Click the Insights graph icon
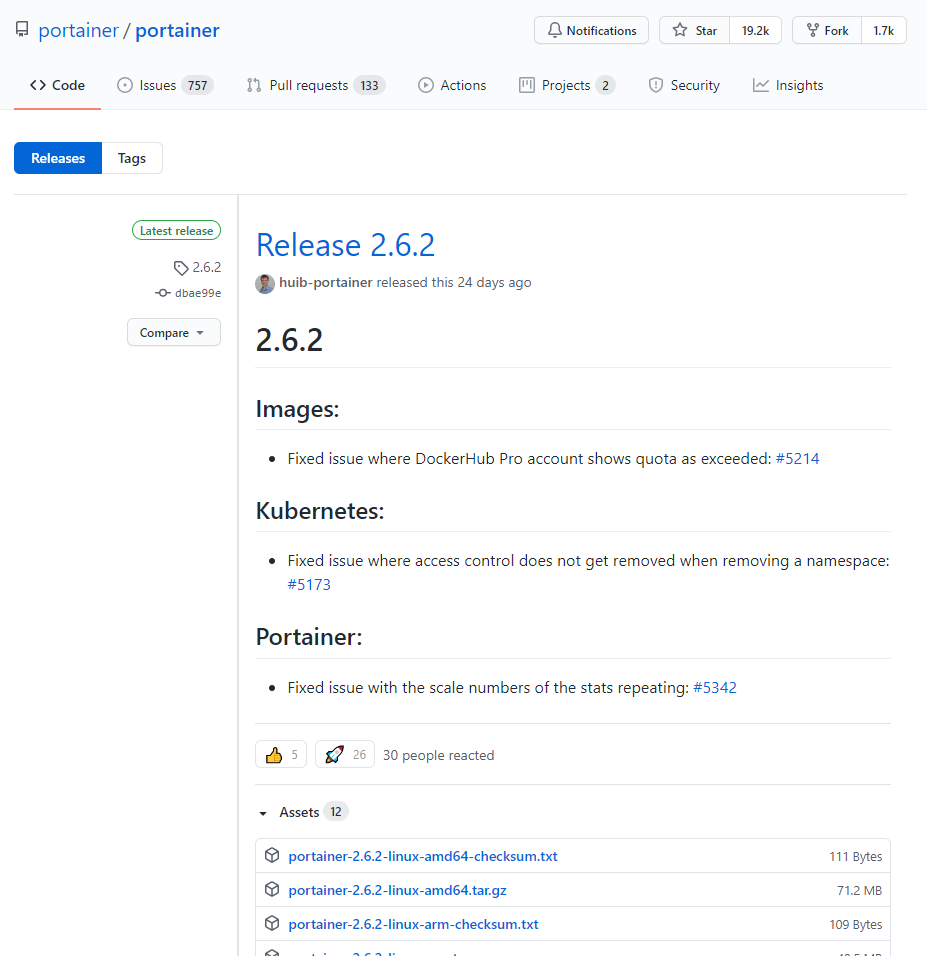 [761, 85]
